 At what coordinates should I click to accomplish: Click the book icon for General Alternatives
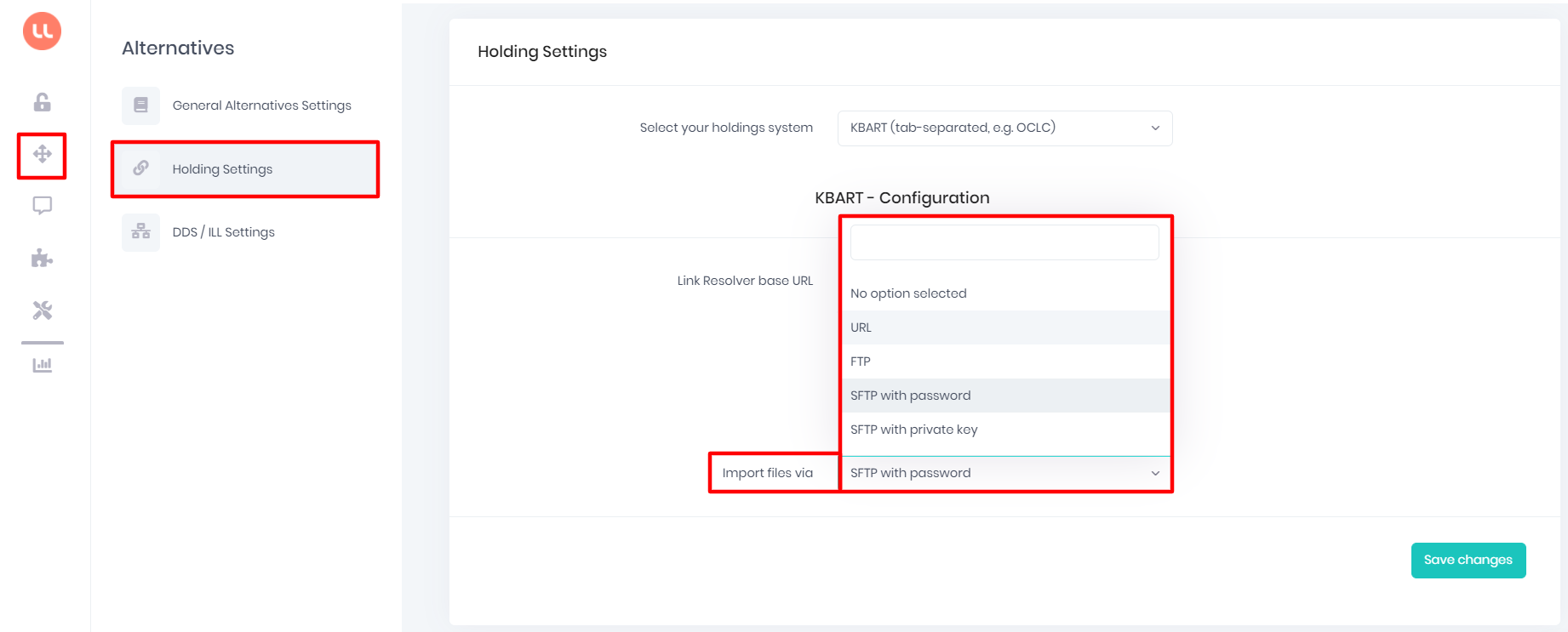click(140, 105)
